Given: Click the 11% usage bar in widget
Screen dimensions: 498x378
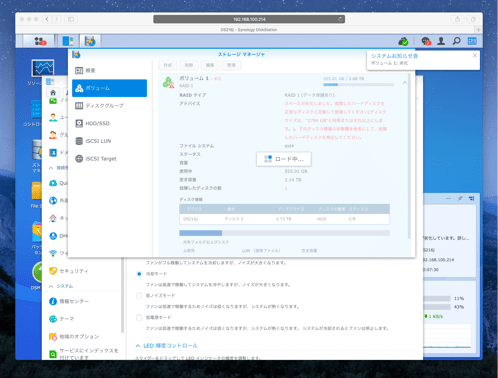Looking at the screenshot, I should (437, 298).
